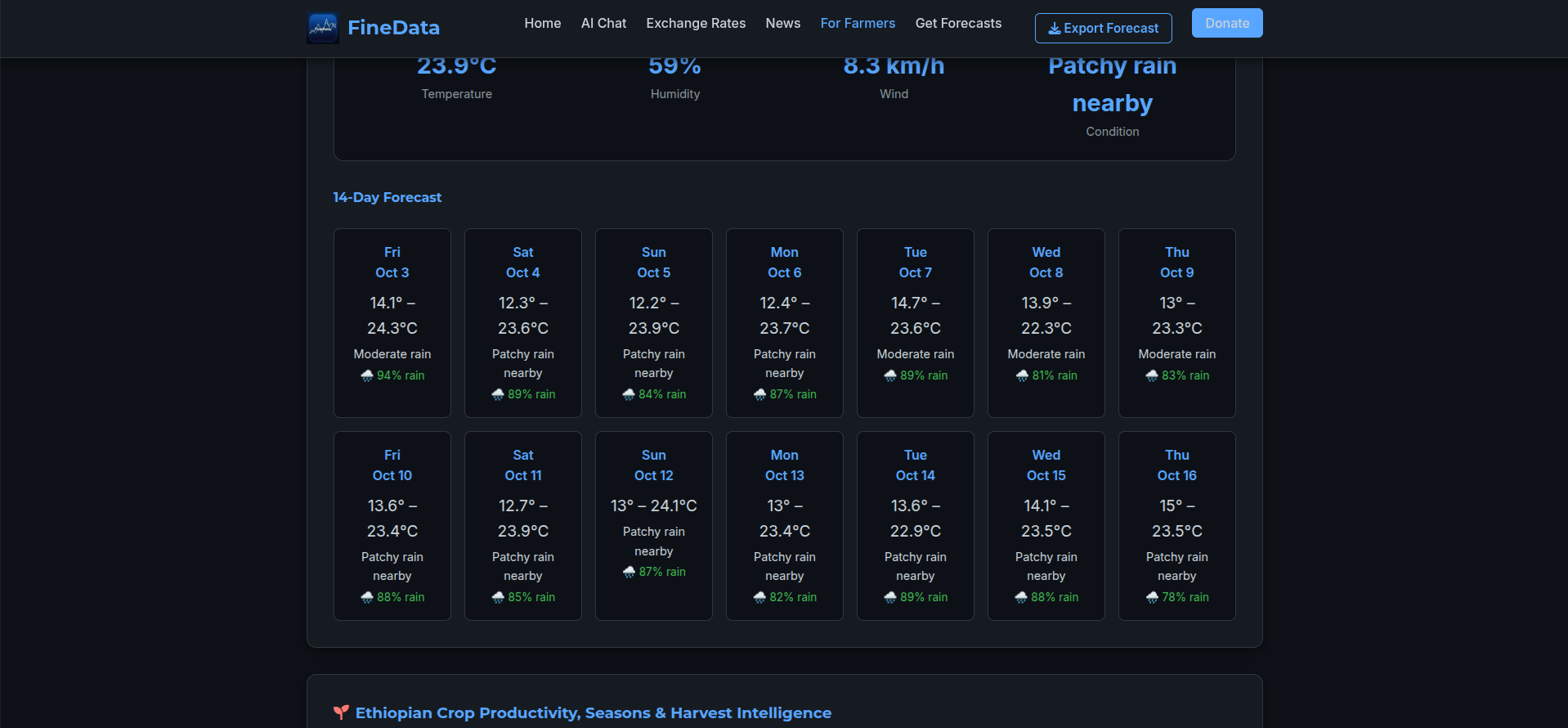1568x728 pixels.
Task: Click the FineData logo icon
Action: (x=323, y=28)
